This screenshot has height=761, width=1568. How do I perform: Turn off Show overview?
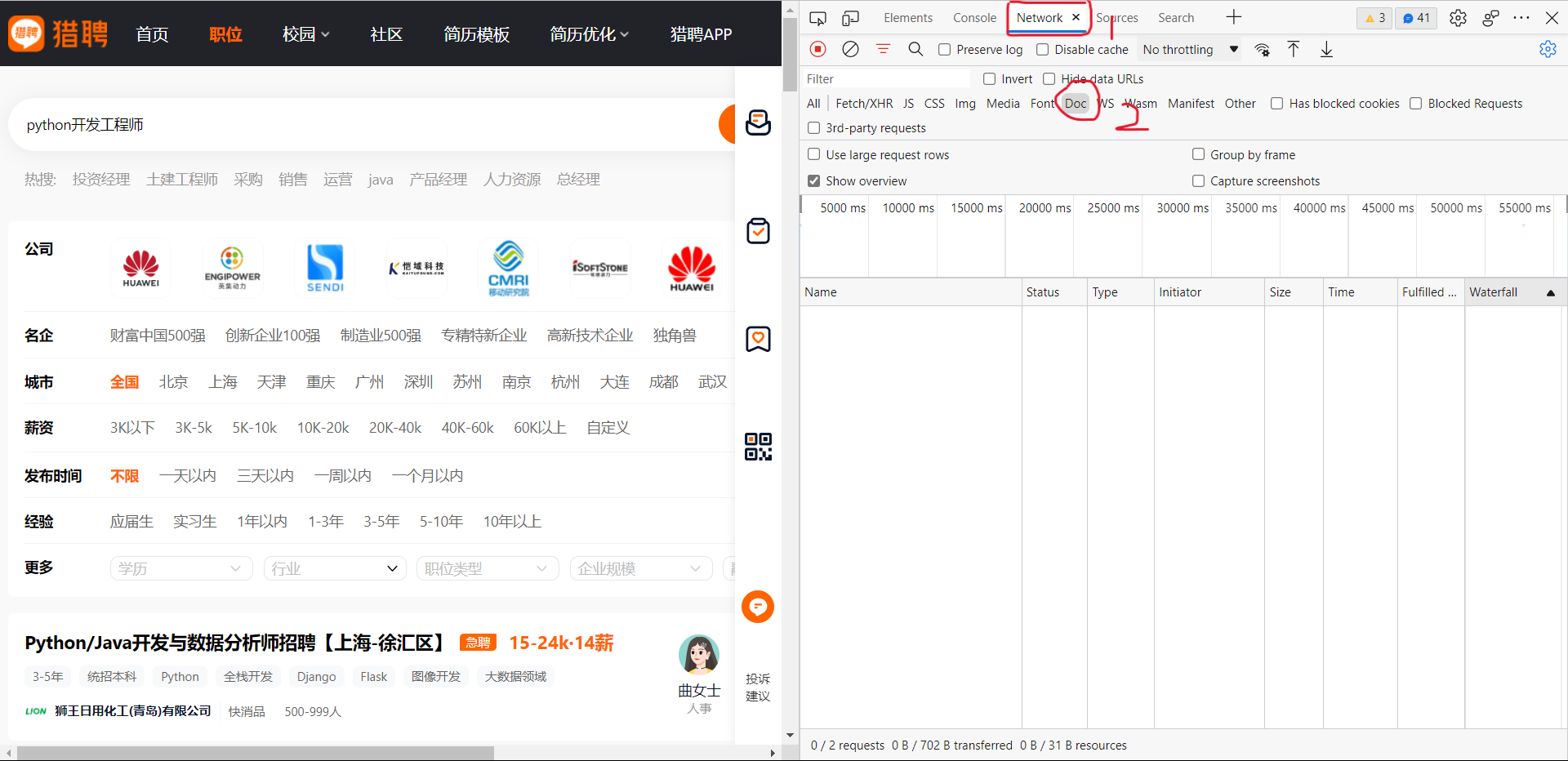click(813, 180)
